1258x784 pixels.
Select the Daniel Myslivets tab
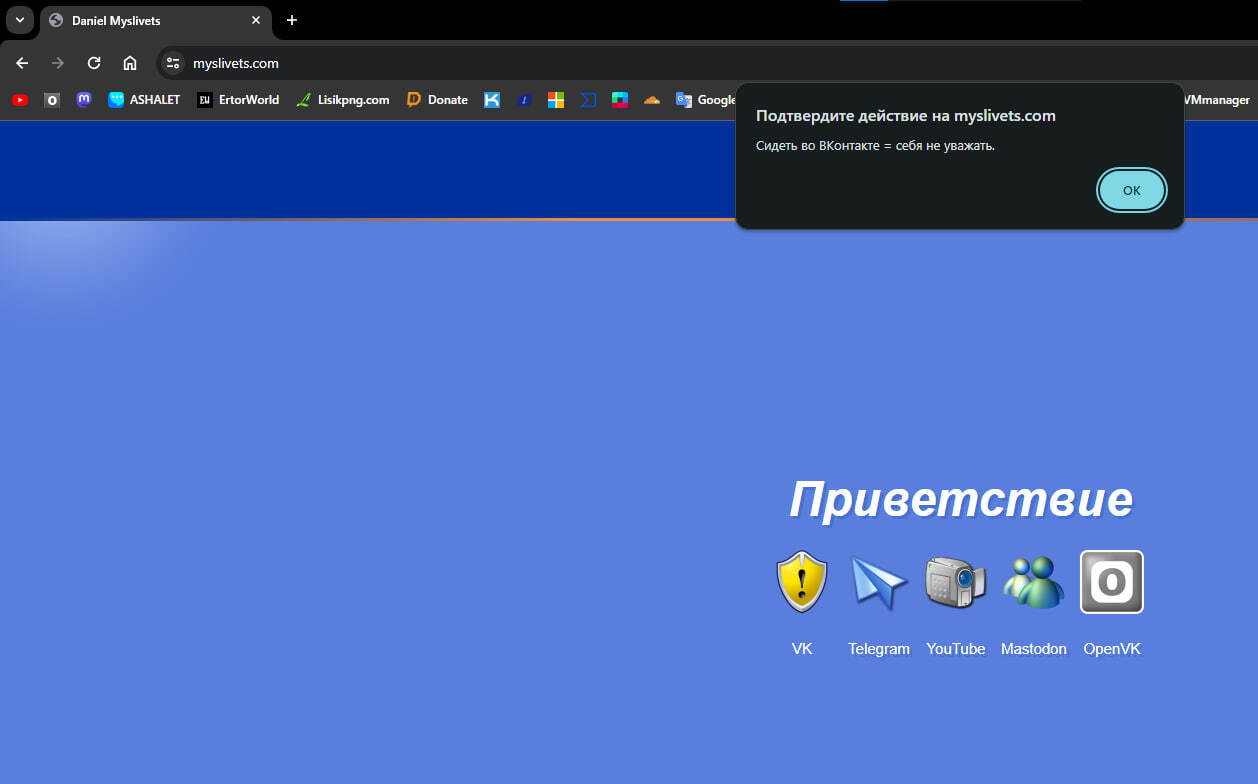150,20
